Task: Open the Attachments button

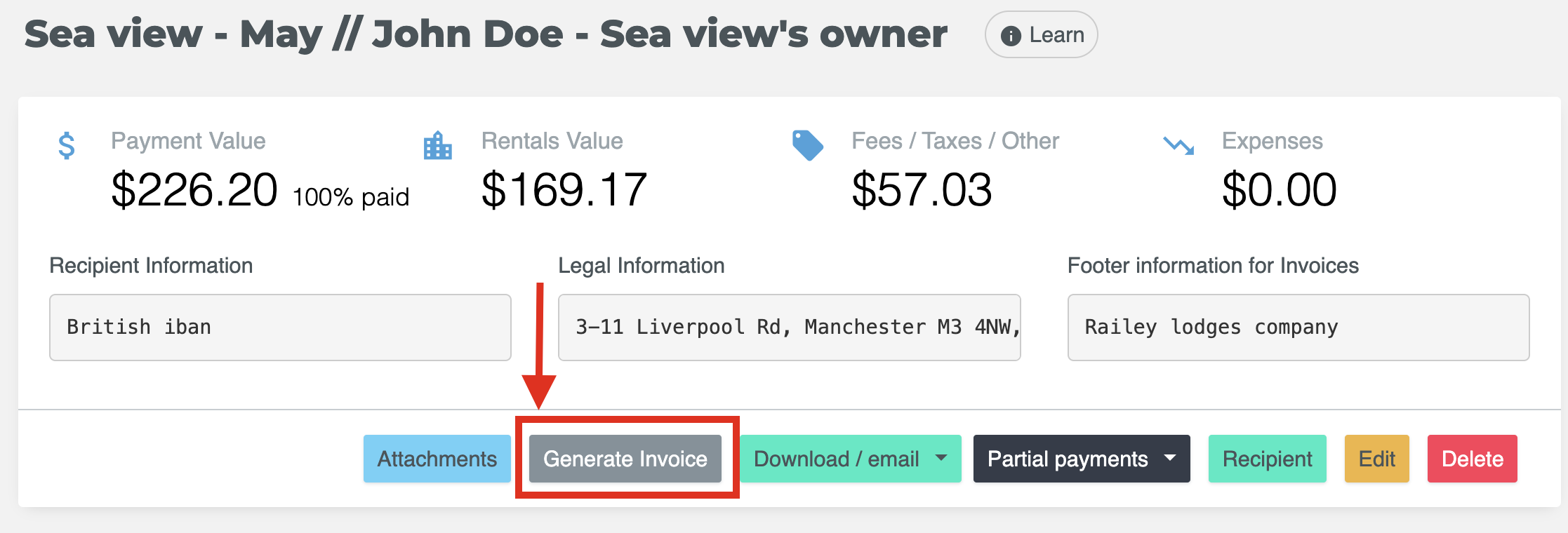Action: (x=437, y=459)
